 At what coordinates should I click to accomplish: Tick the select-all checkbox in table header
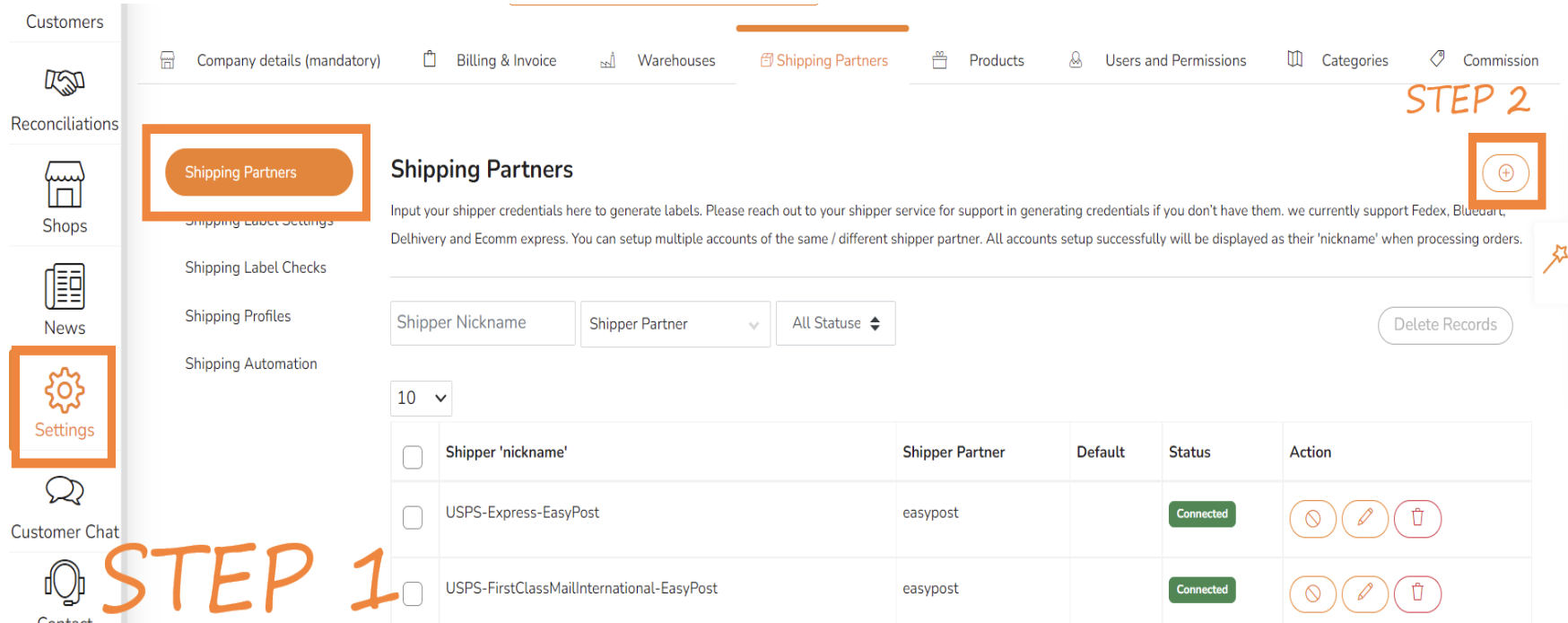413,457
